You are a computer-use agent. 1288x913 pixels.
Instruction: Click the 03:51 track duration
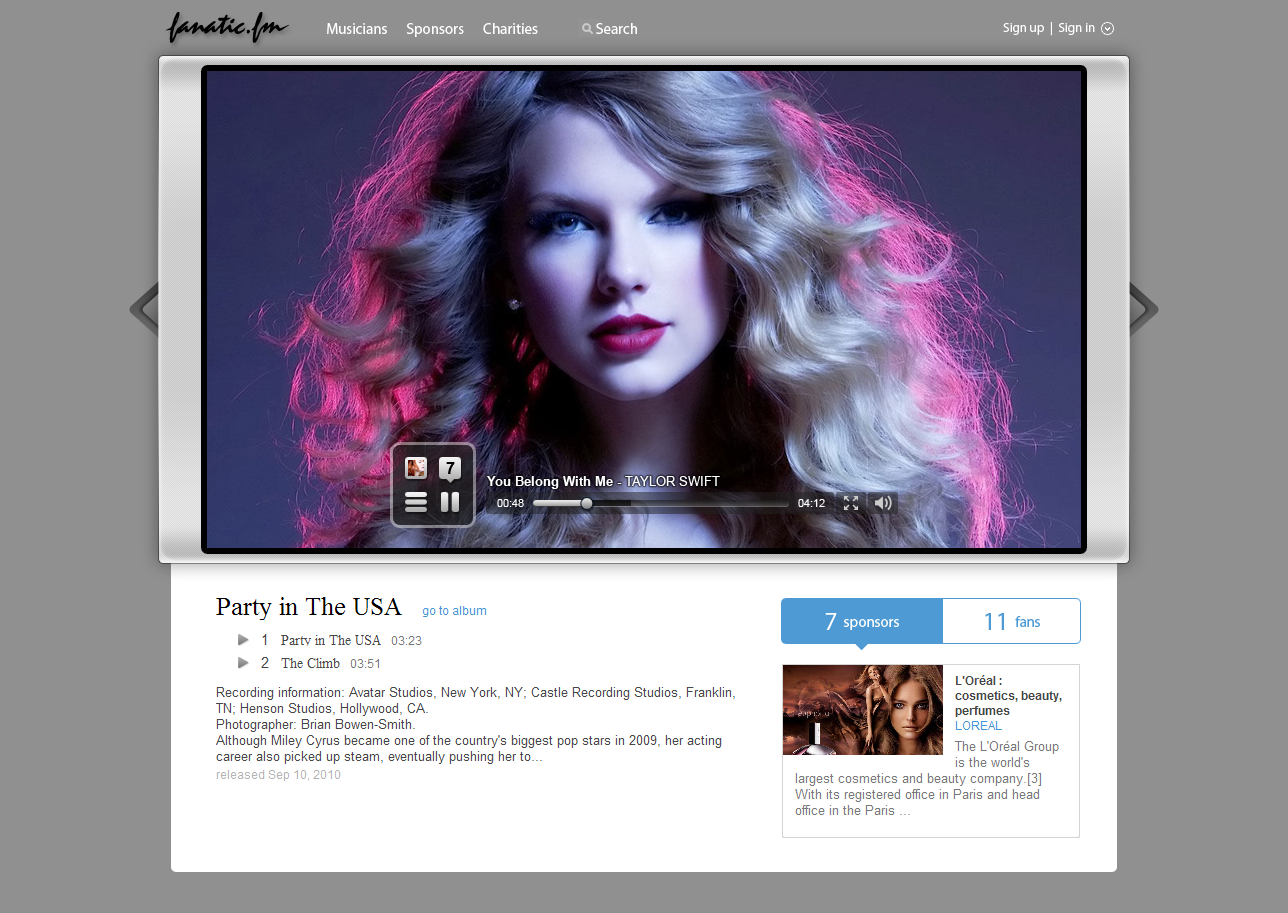365,664
